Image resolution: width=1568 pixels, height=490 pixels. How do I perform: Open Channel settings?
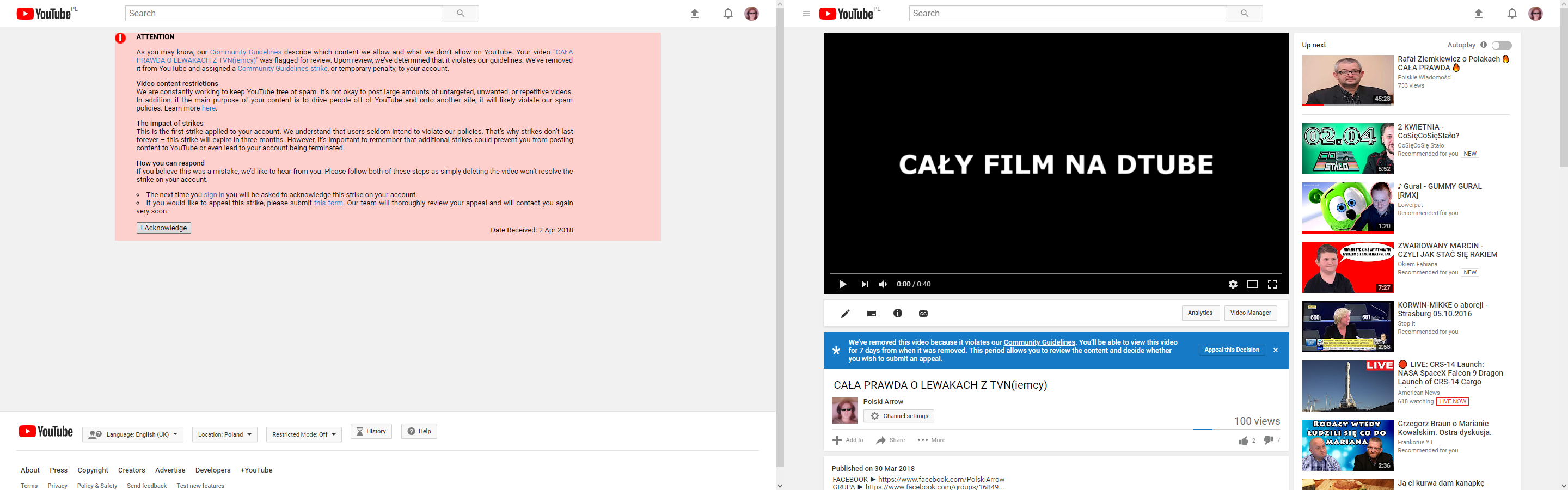coord(898,416)
